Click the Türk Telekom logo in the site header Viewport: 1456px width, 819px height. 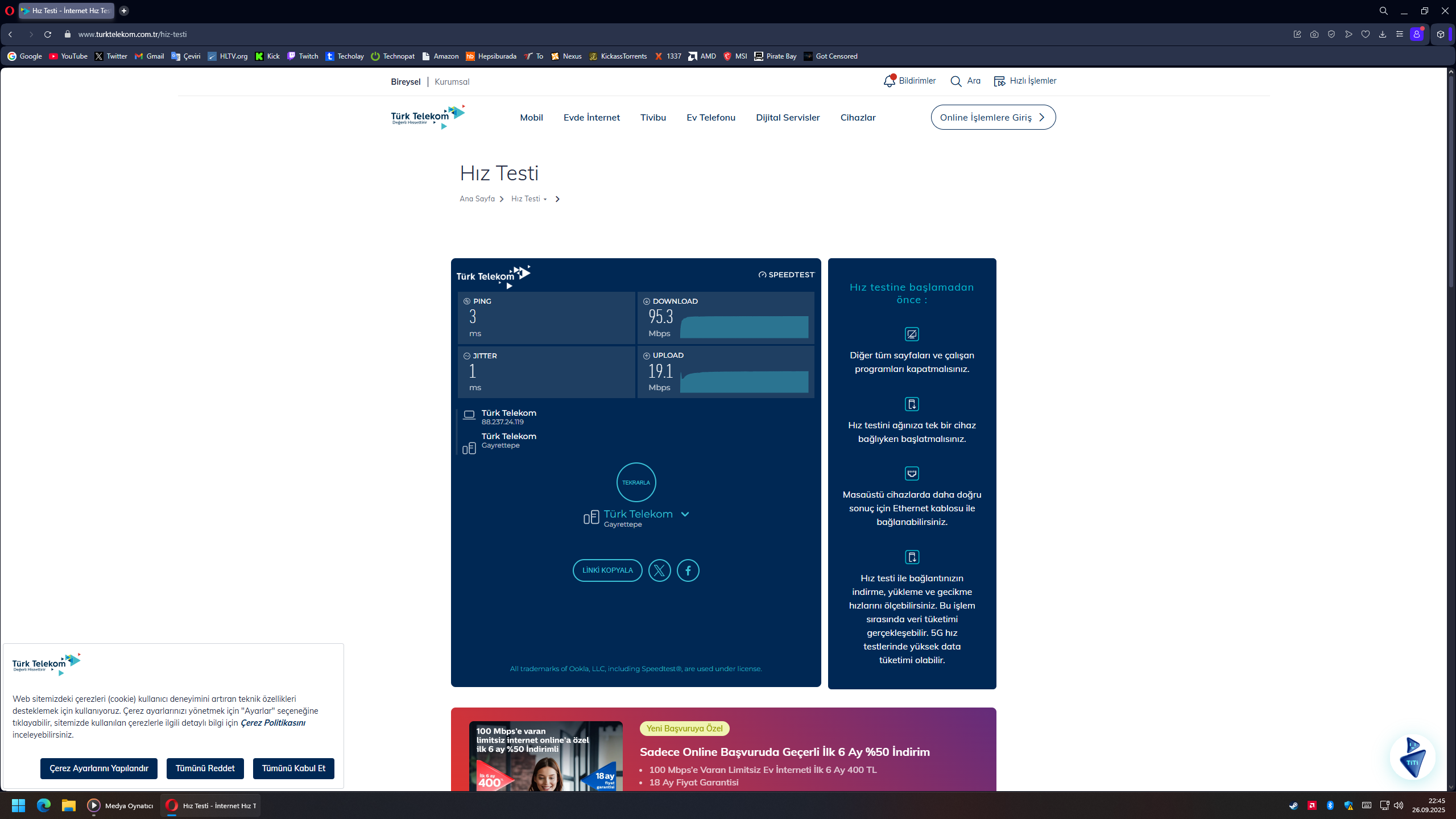pyautogui.click(x=428, y=117)
